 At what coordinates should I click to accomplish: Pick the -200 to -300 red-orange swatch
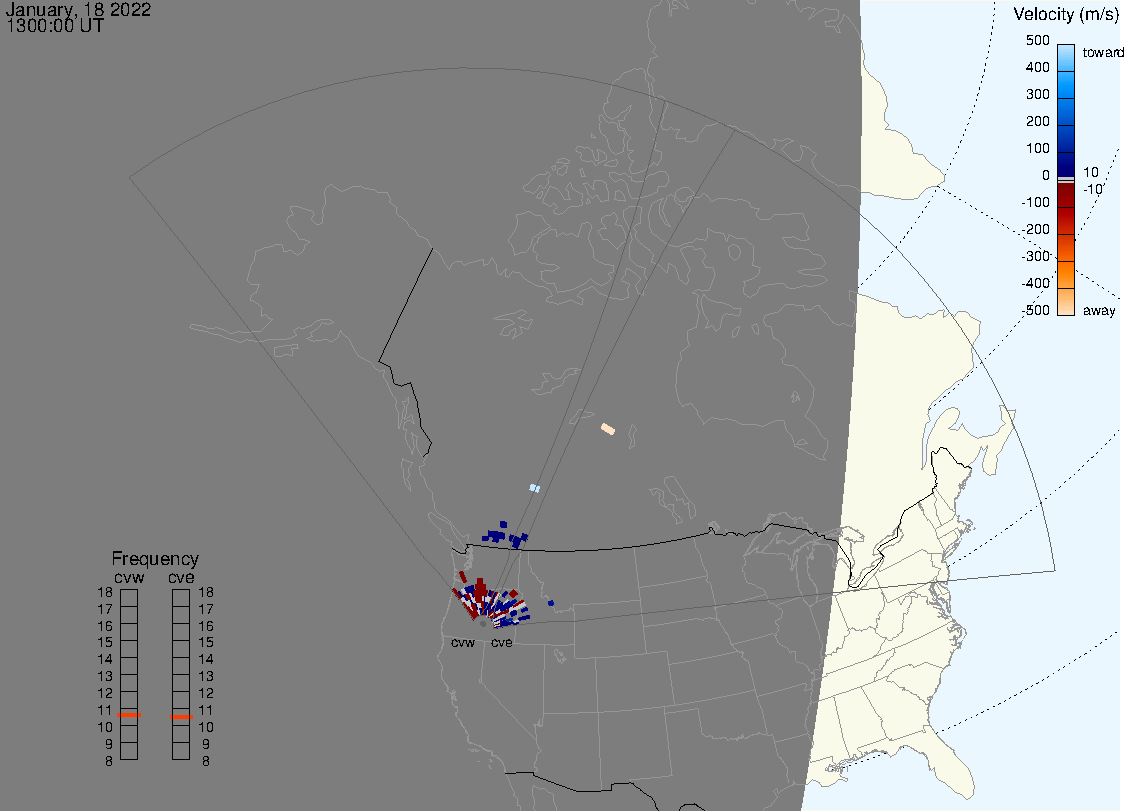pos(1066,248)
